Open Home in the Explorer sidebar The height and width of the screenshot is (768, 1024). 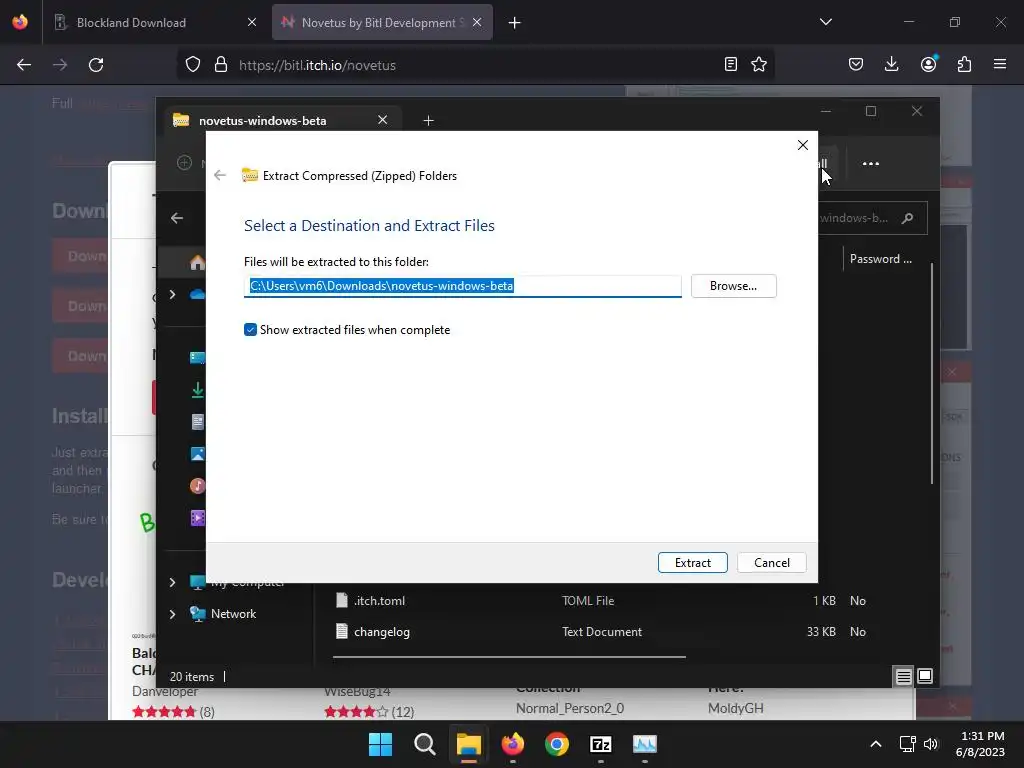click(x=197, y=263)
